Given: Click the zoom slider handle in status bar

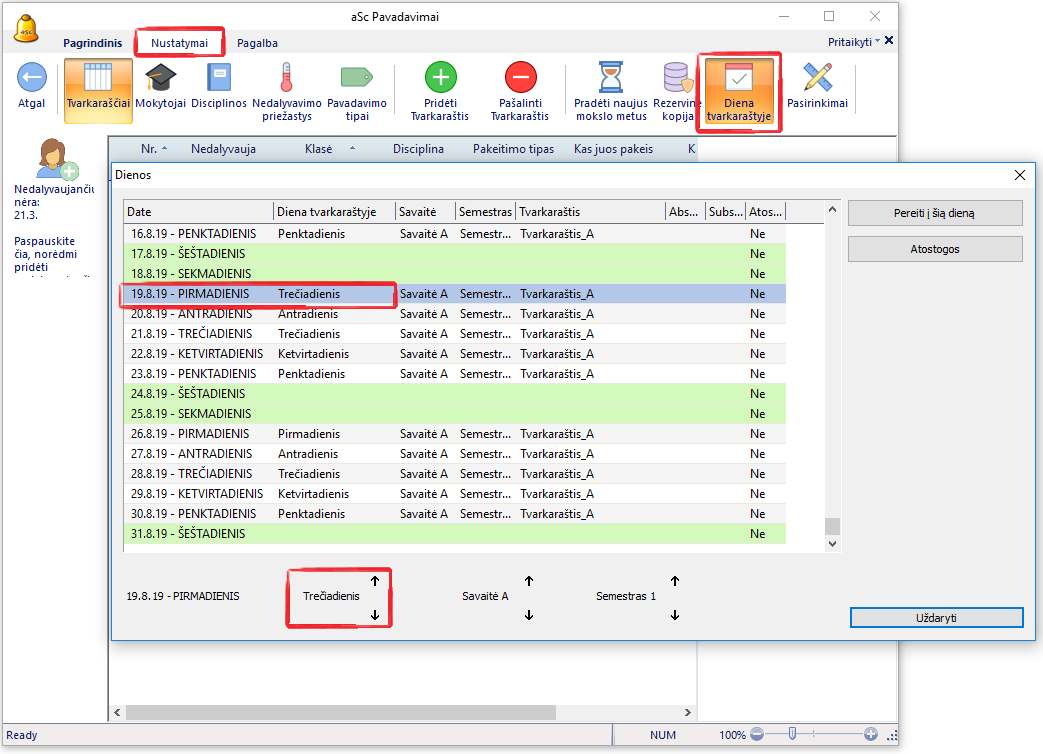Looking at the screenshot, I should coord(792,735).
